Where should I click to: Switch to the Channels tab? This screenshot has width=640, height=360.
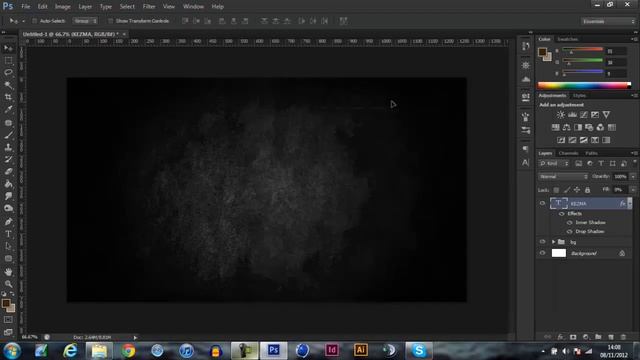(x=569, y=153)
